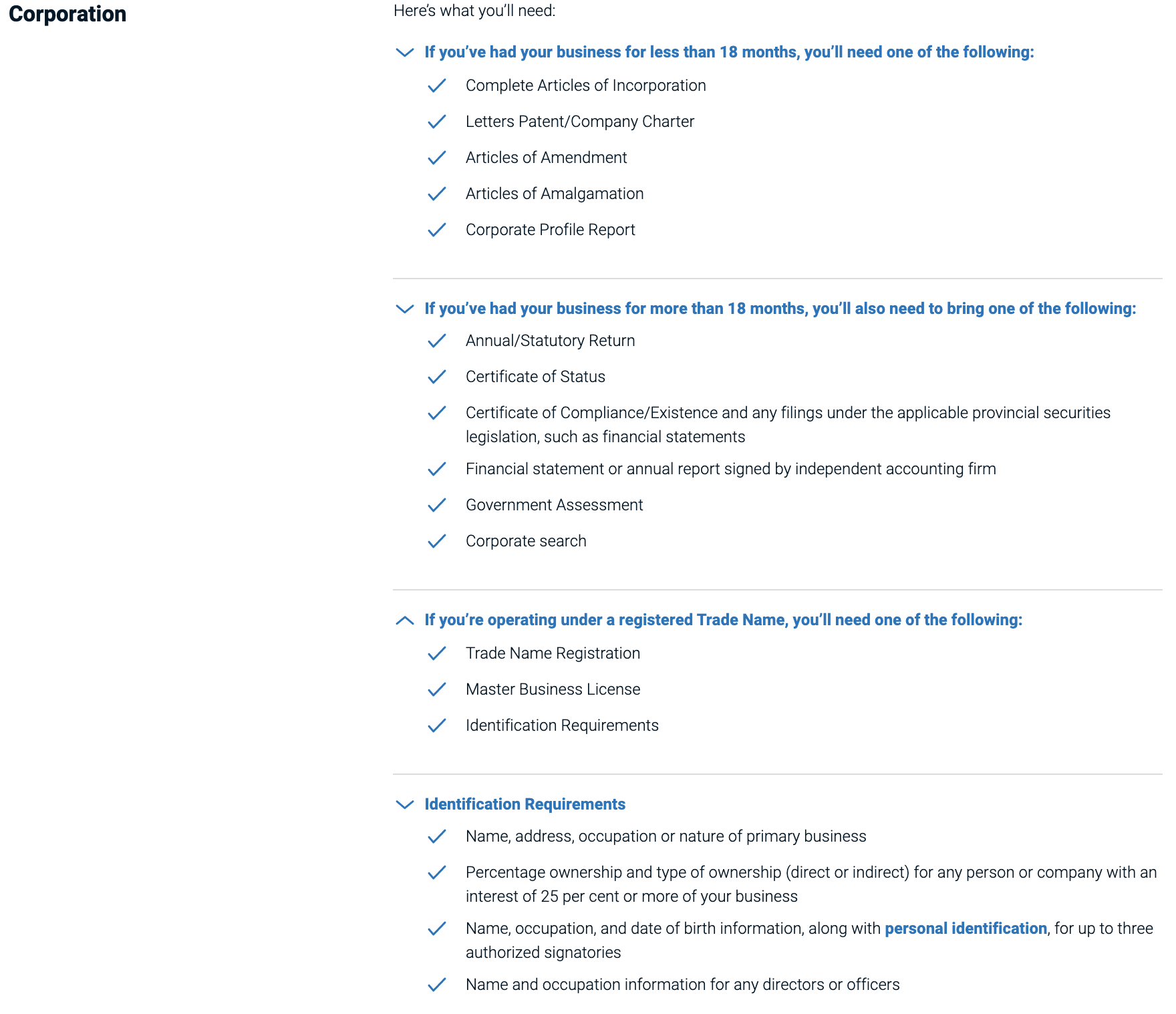Open the personal identification link
Viewport: 1176px width, 1014px height.
pyautogui.click(x=966, y=928)
